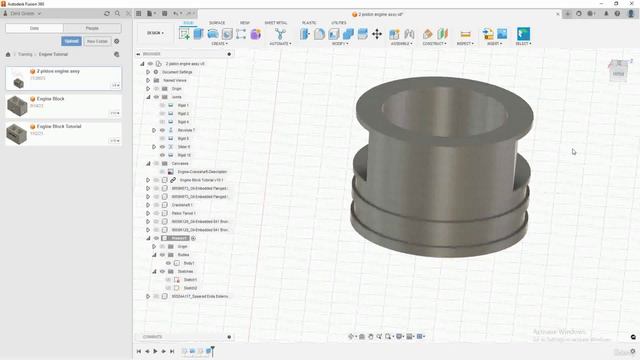Screen dimensions: 640x360
Task: Expand the Engine Block Tutorial component
Action: [148, 180]
